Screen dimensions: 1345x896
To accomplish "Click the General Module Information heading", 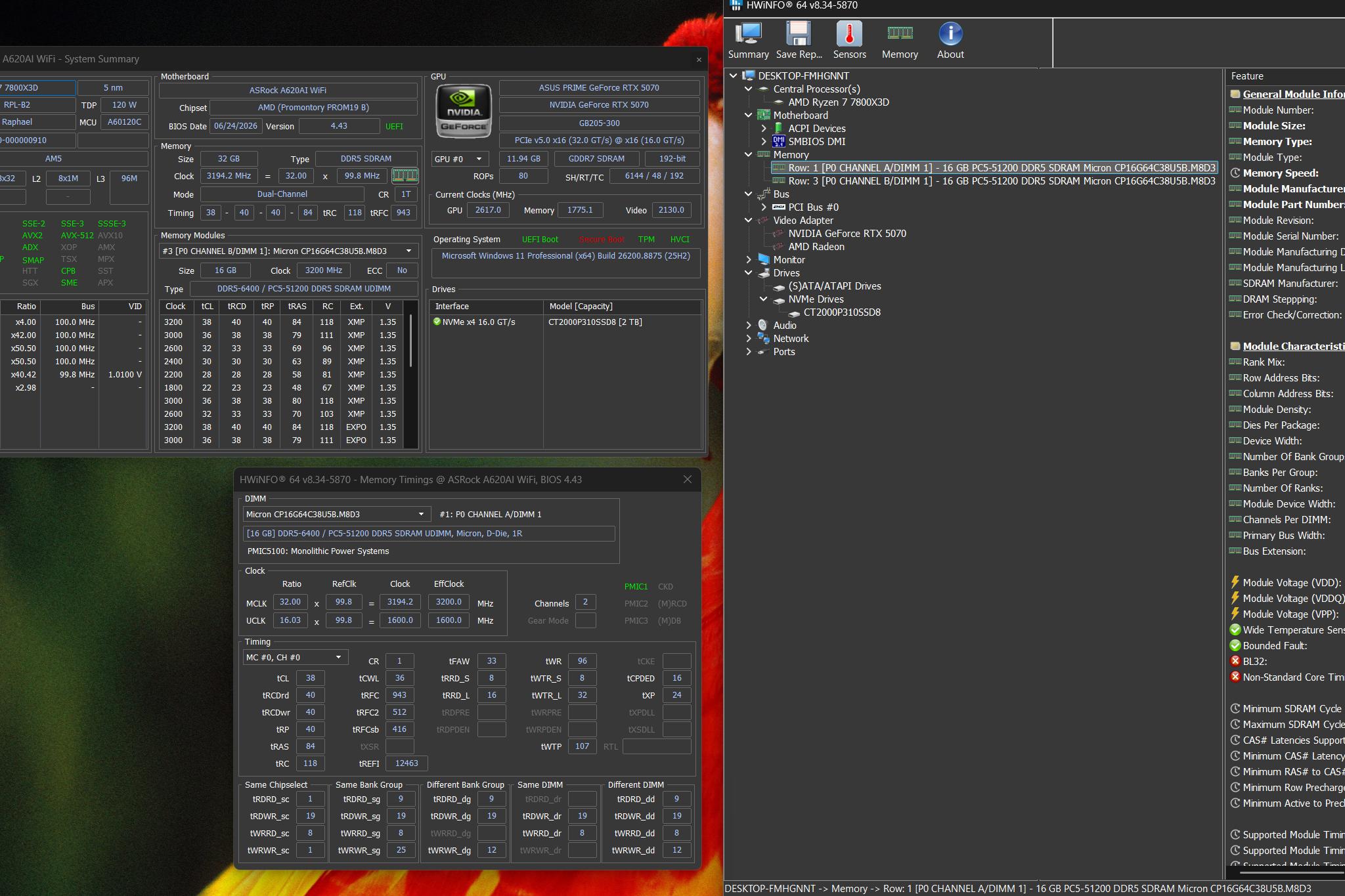I will tap(1293, 95).
